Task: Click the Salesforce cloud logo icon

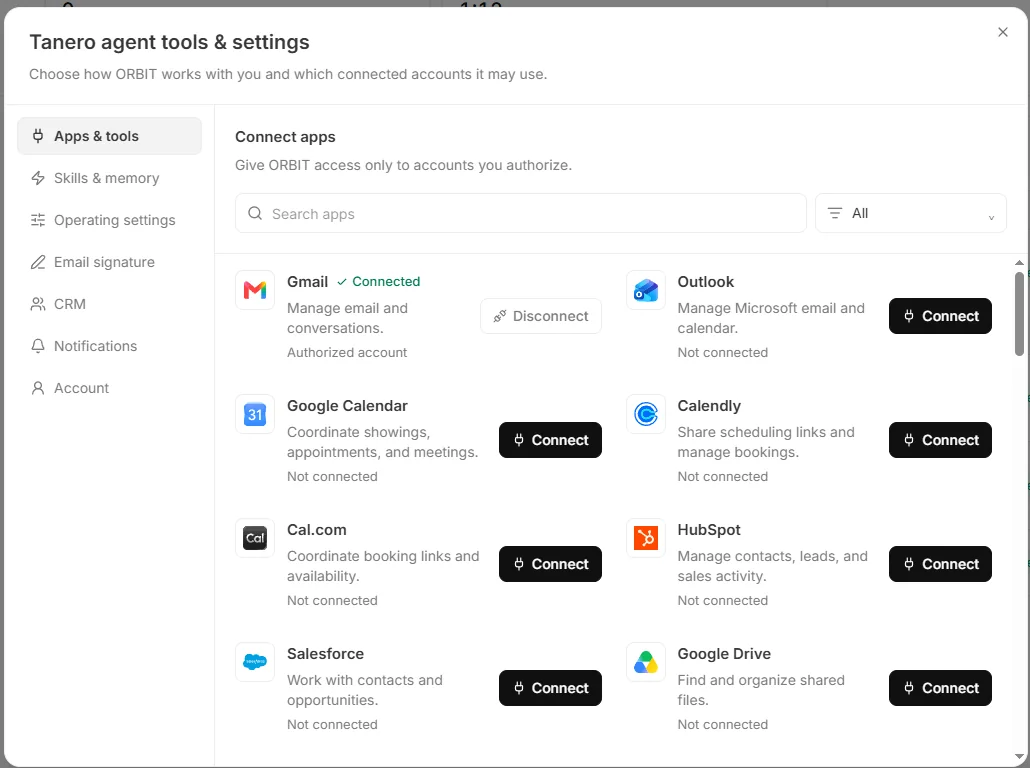Action: (x=255, y=662)
